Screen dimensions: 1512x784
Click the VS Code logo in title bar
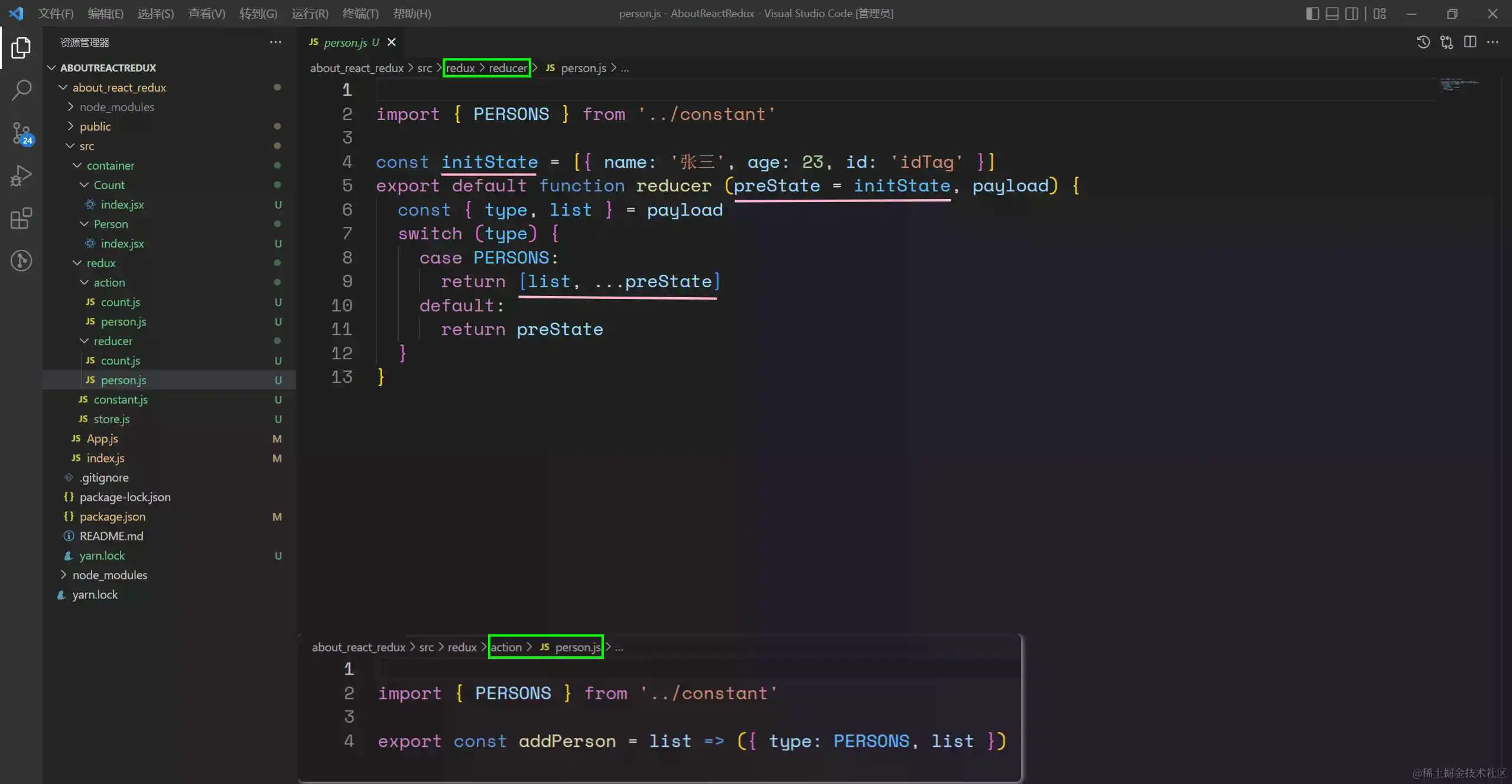click(x=17, y=13)
